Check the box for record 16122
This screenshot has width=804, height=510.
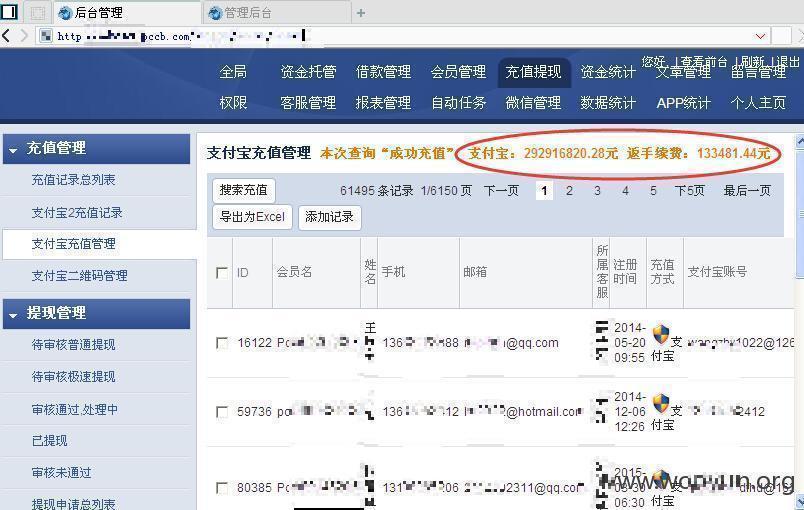click(x=222, y=343)
